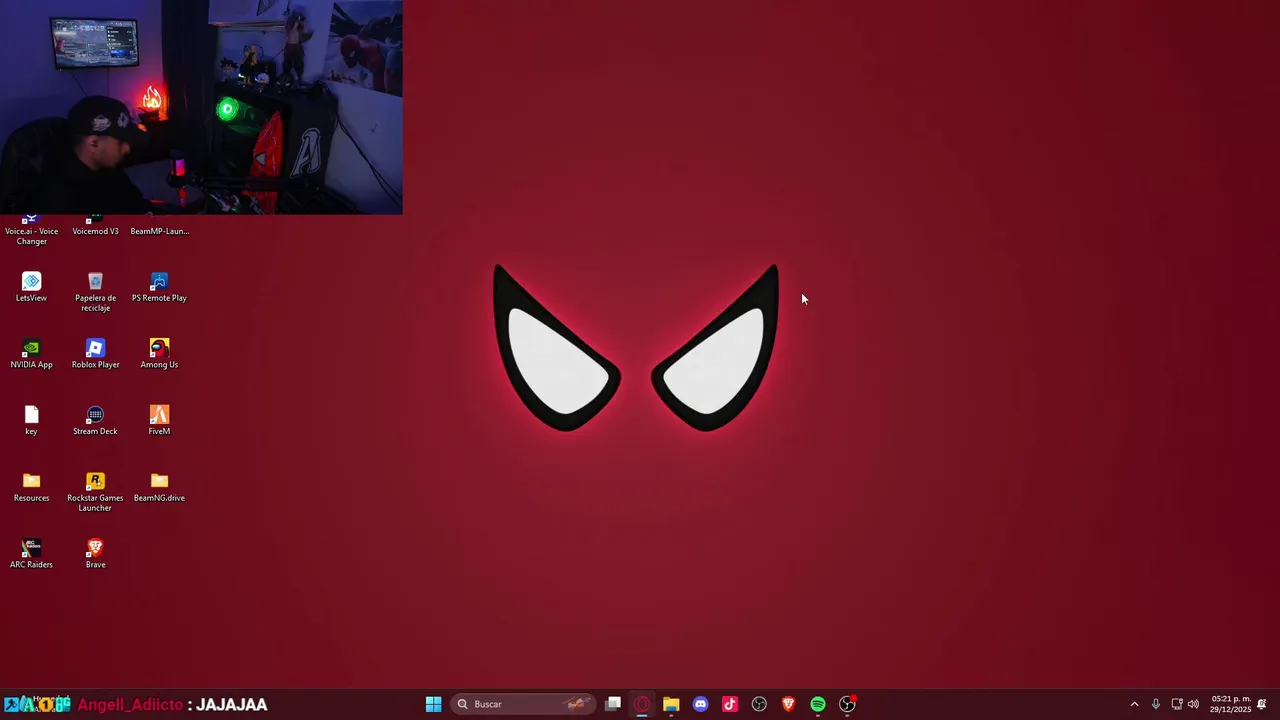Open clock and calendar showing 05:21 p. m.

(1230, 704)
